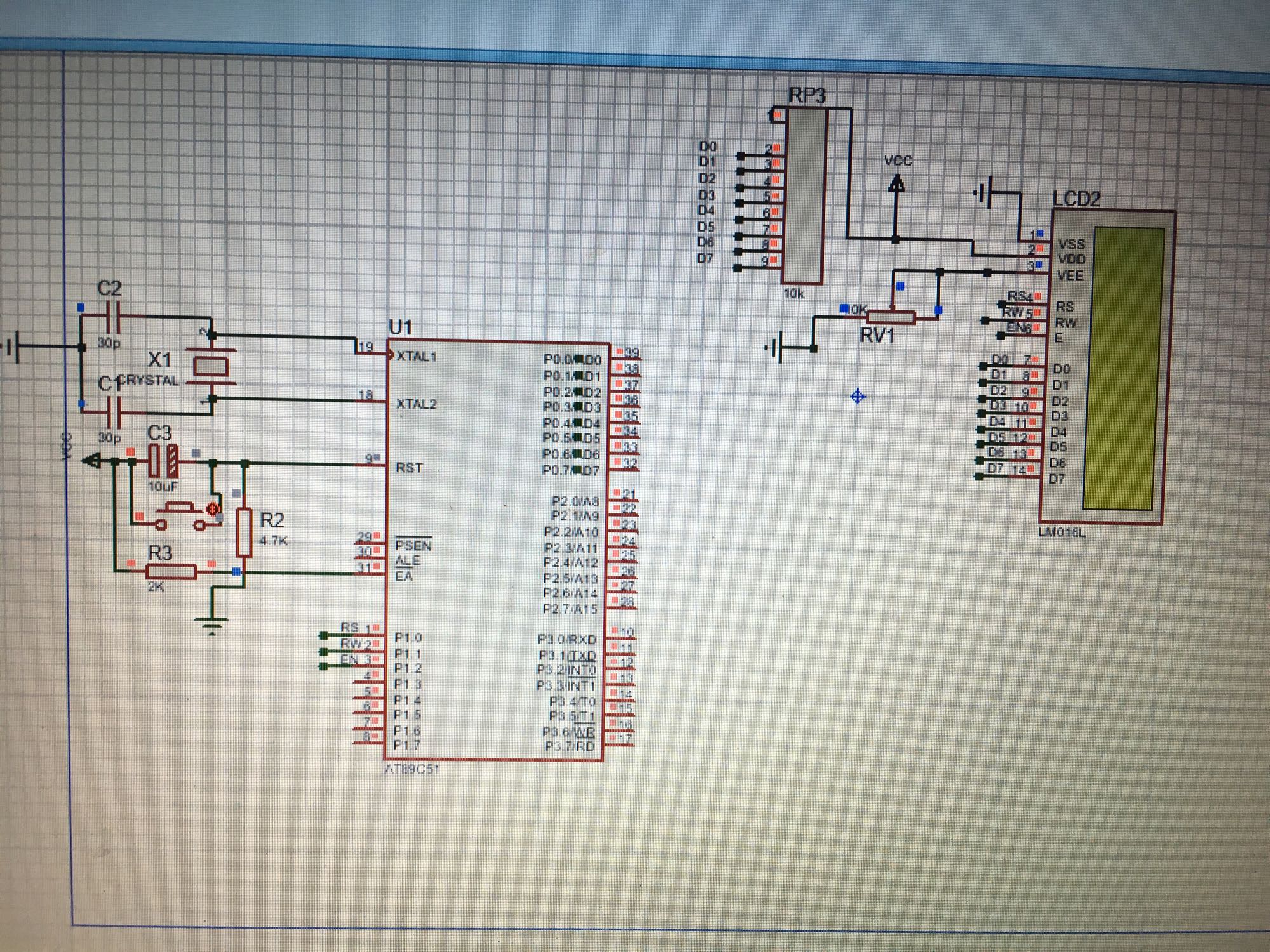The height and width of the screenshot is (952, 1270).
Task: Click the P1.0 pin labeled RS
Action: [368, 635]
